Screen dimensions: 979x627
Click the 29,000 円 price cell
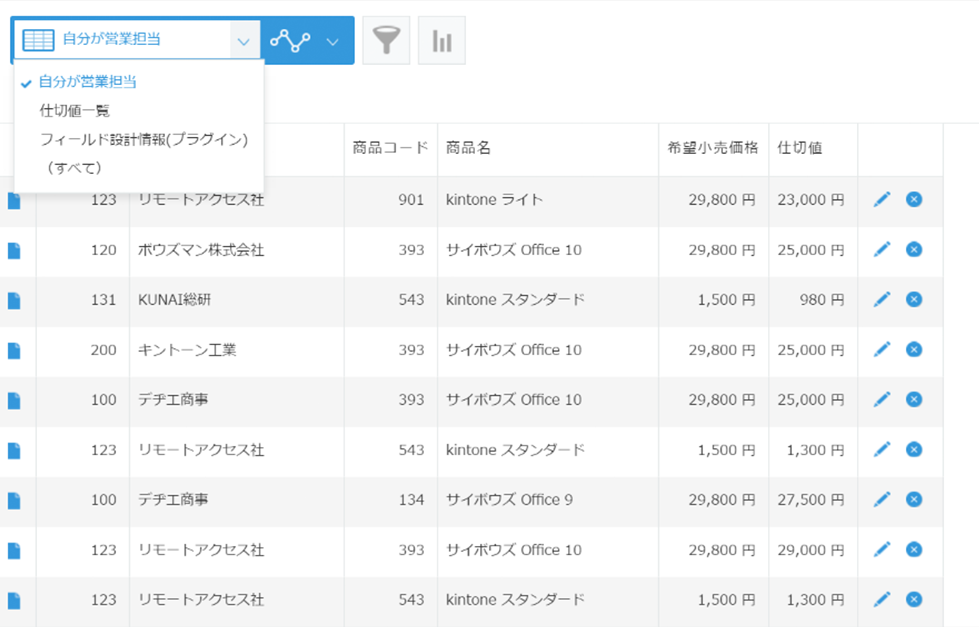coord(810,550)
